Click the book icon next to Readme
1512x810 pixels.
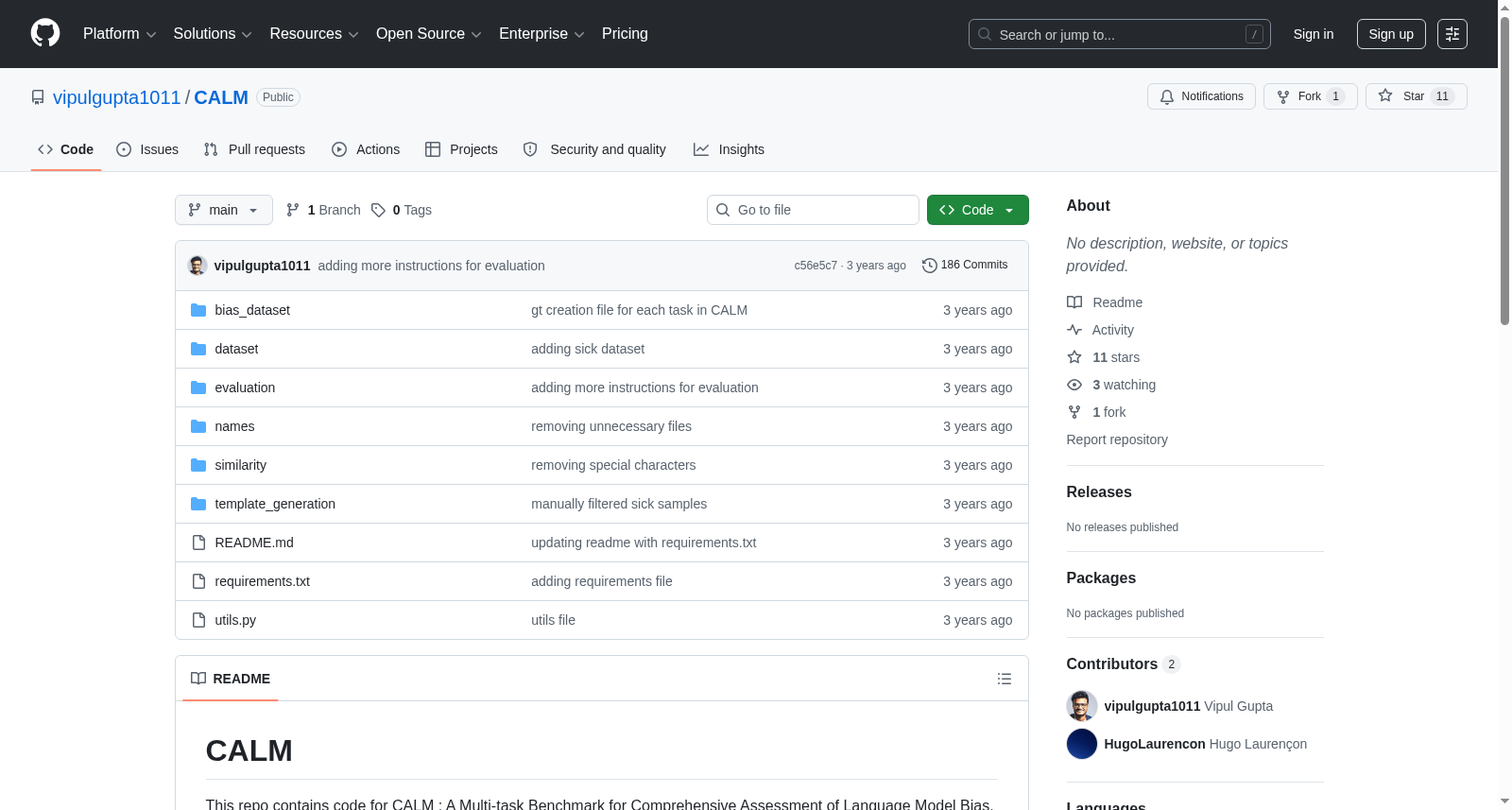point(1074,302)
